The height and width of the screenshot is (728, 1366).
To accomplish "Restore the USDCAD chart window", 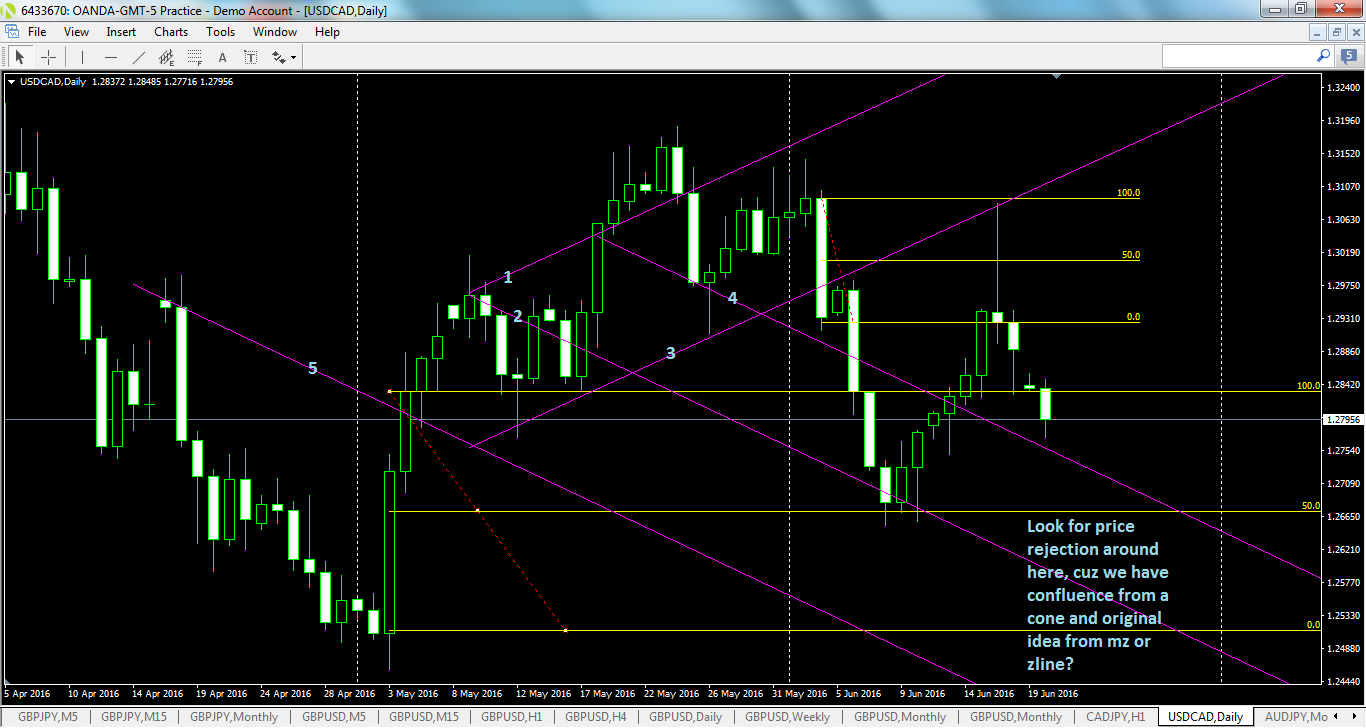I will (x=1336, y=33).
